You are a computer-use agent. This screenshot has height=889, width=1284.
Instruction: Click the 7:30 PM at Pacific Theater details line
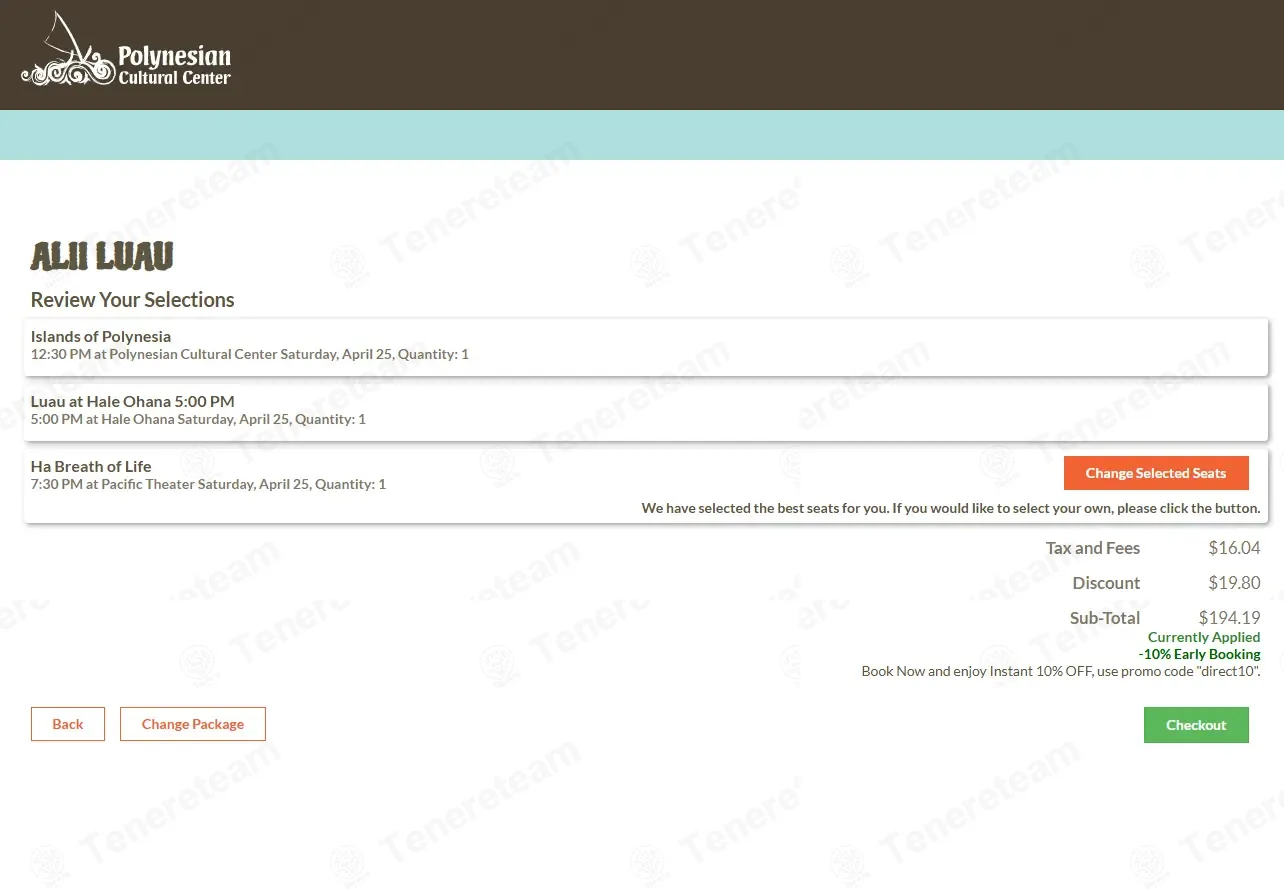click(x=208, y=484)
